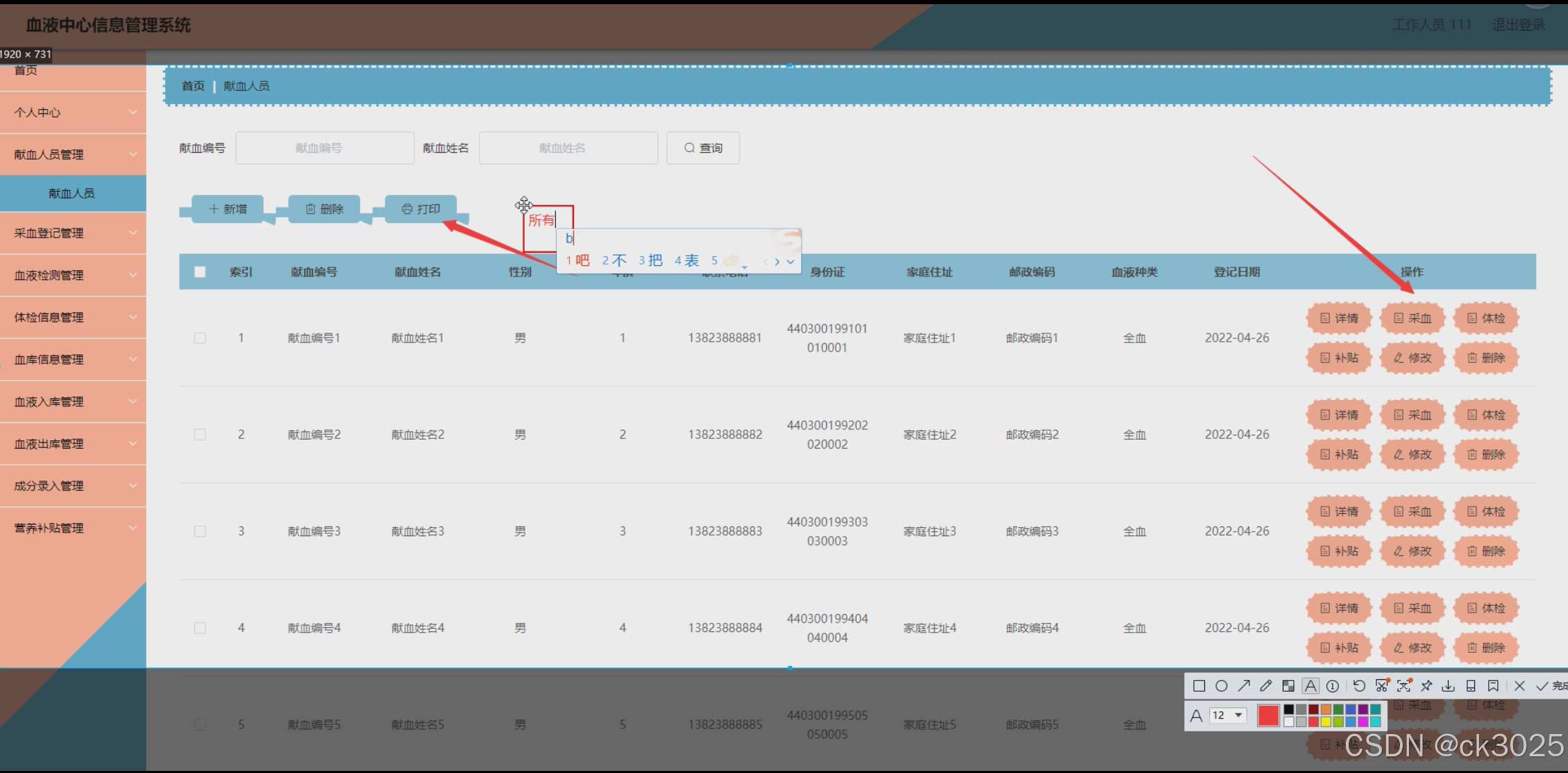Check the row 3 checkbox
1568x773 pixels.
pos(200,531)
